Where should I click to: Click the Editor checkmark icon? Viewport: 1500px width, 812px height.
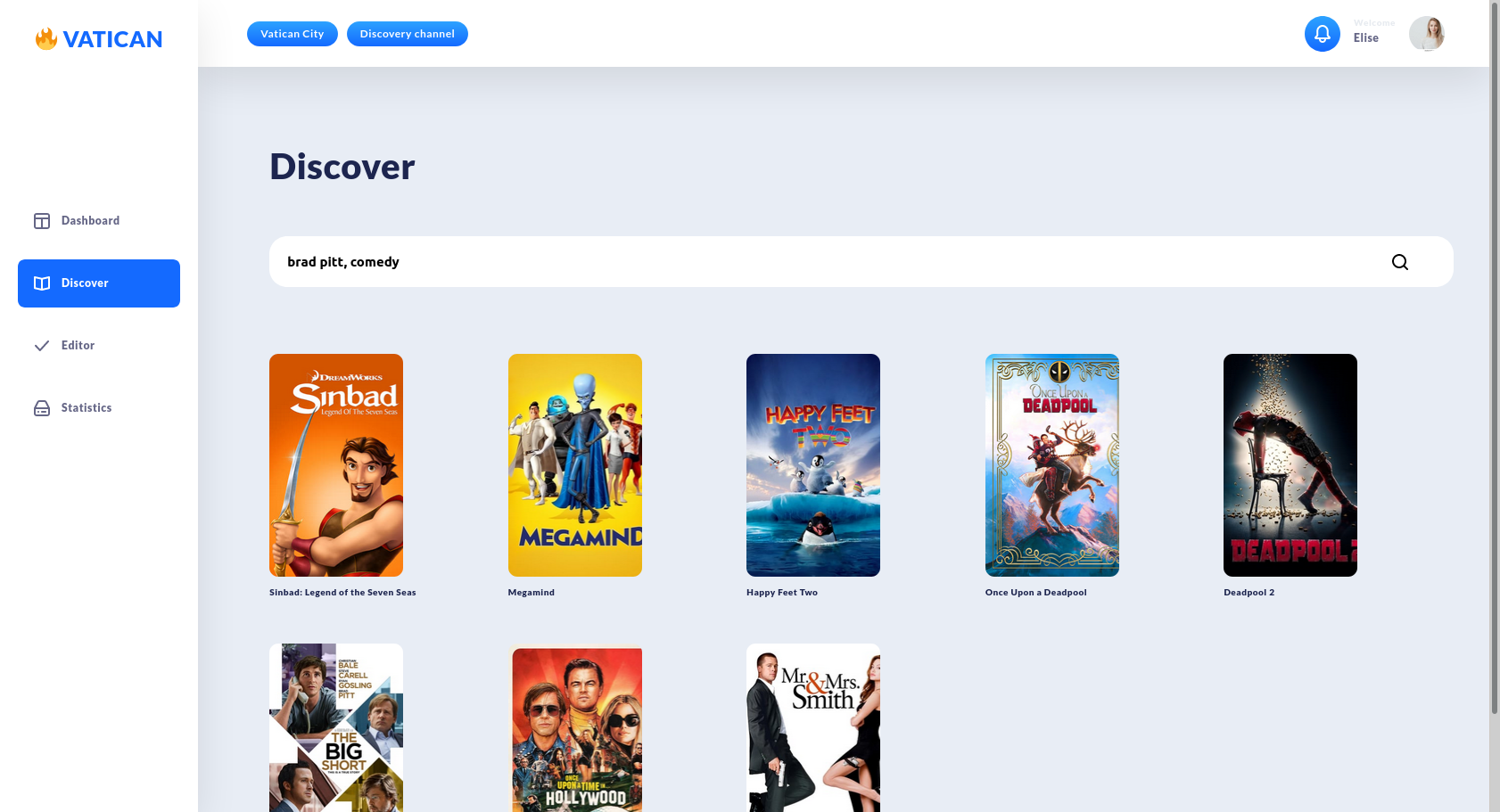(x=42, y=346)
